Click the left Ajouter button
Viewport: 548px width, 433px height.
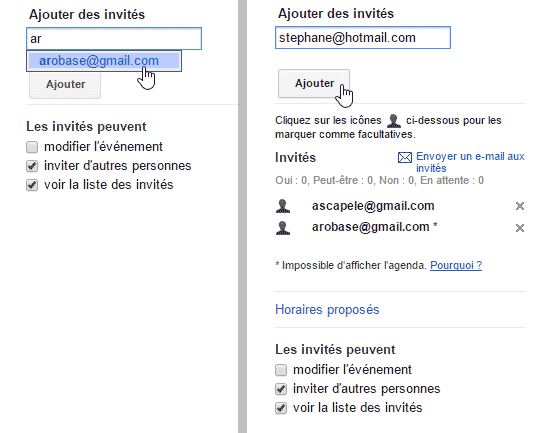pos(65,84)
